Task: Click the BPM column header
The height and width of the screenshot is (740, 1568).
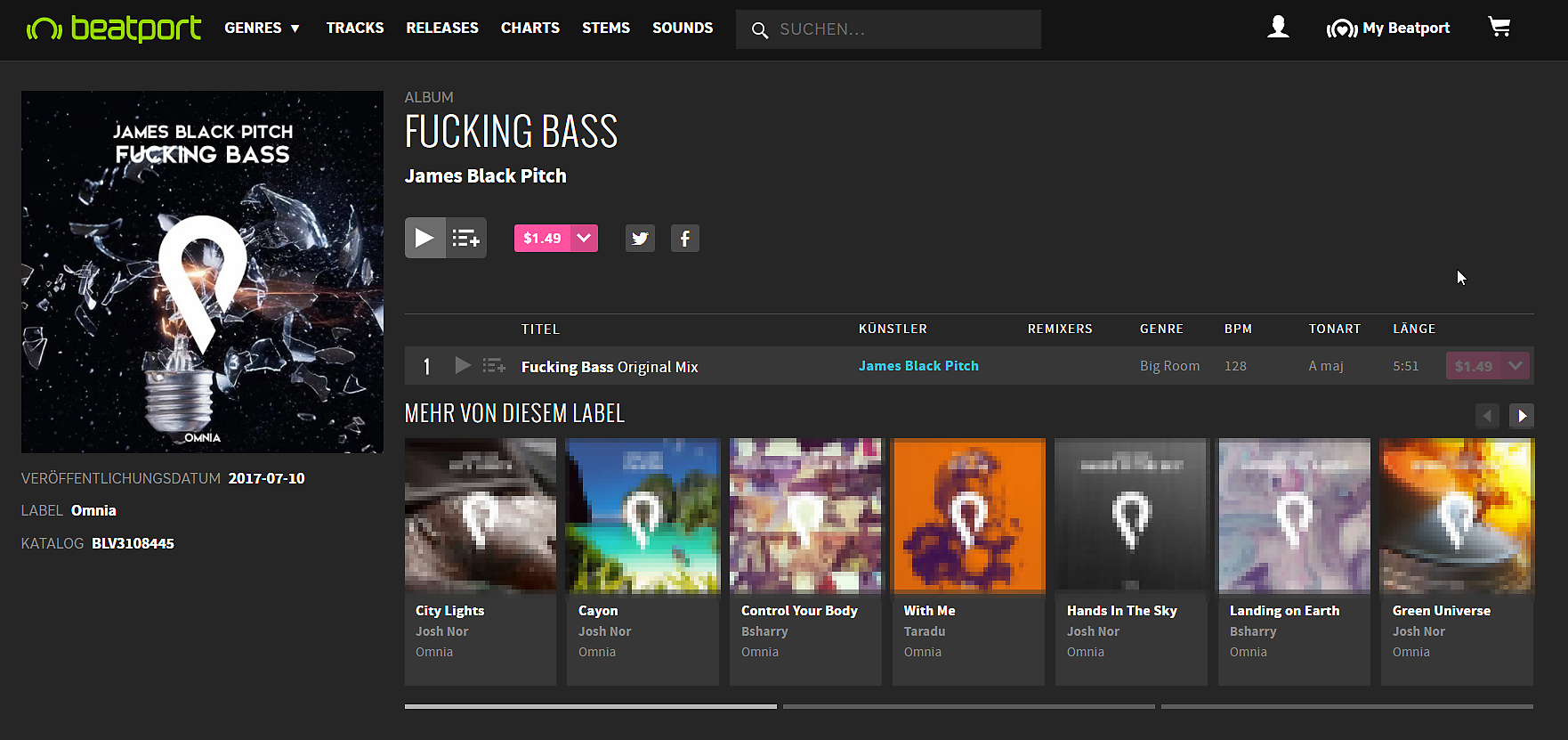Action: [1238, 329]
